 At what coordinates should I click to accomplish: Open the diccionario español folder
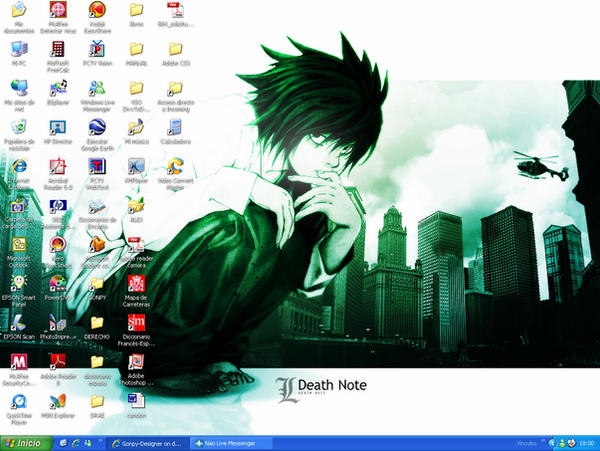click(x=98, y=370)
